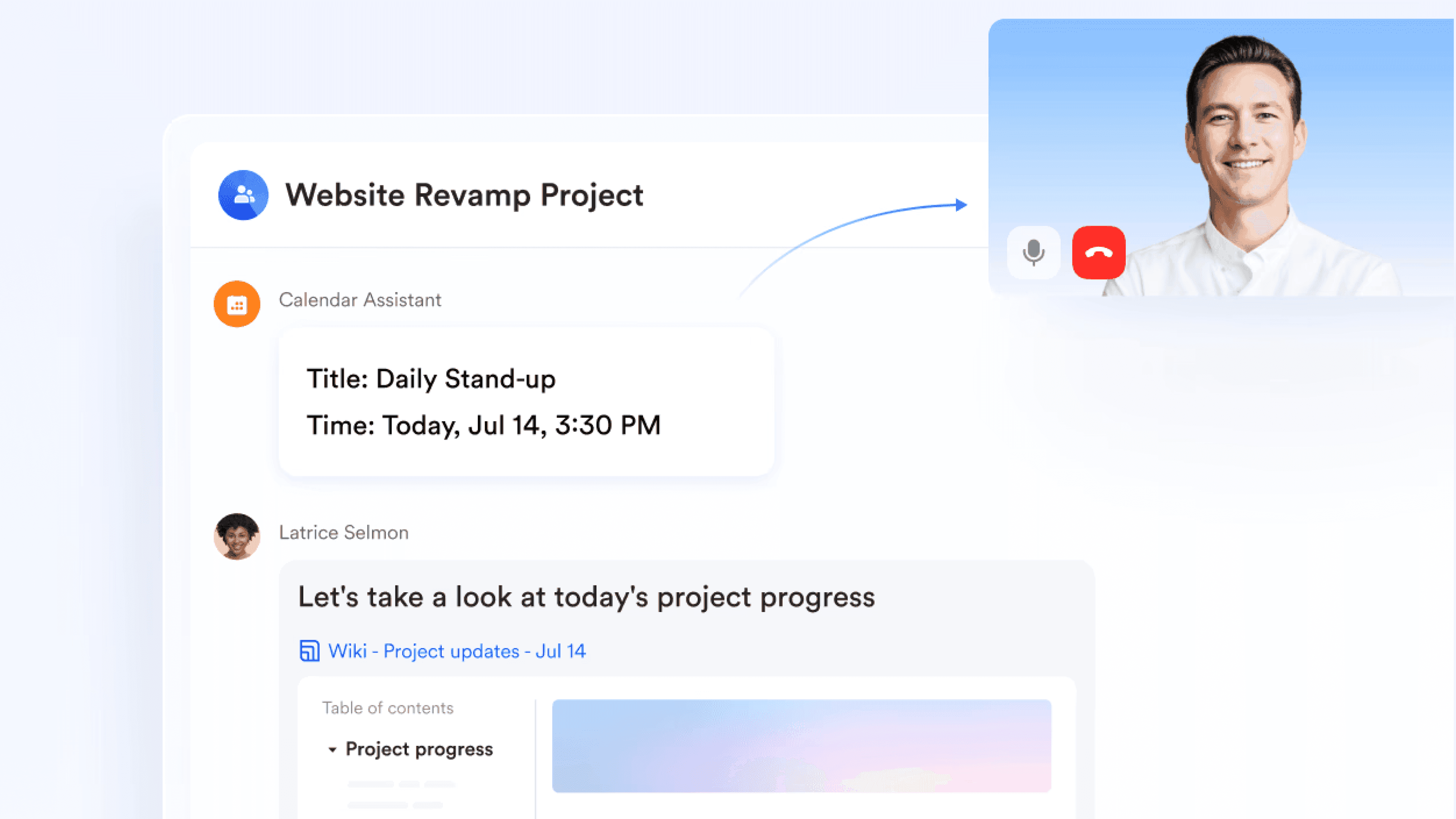1456x819 pixels.
Task: Click the Time: Today, Jul 14, 3:30 PM line
Action: coord(483,425)
